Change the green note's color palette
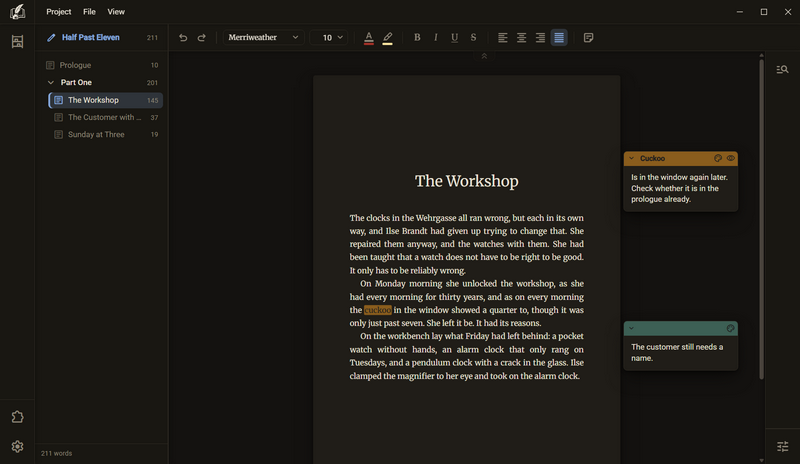800x464 pixels. pyautogui.click(x=731, y=328)
